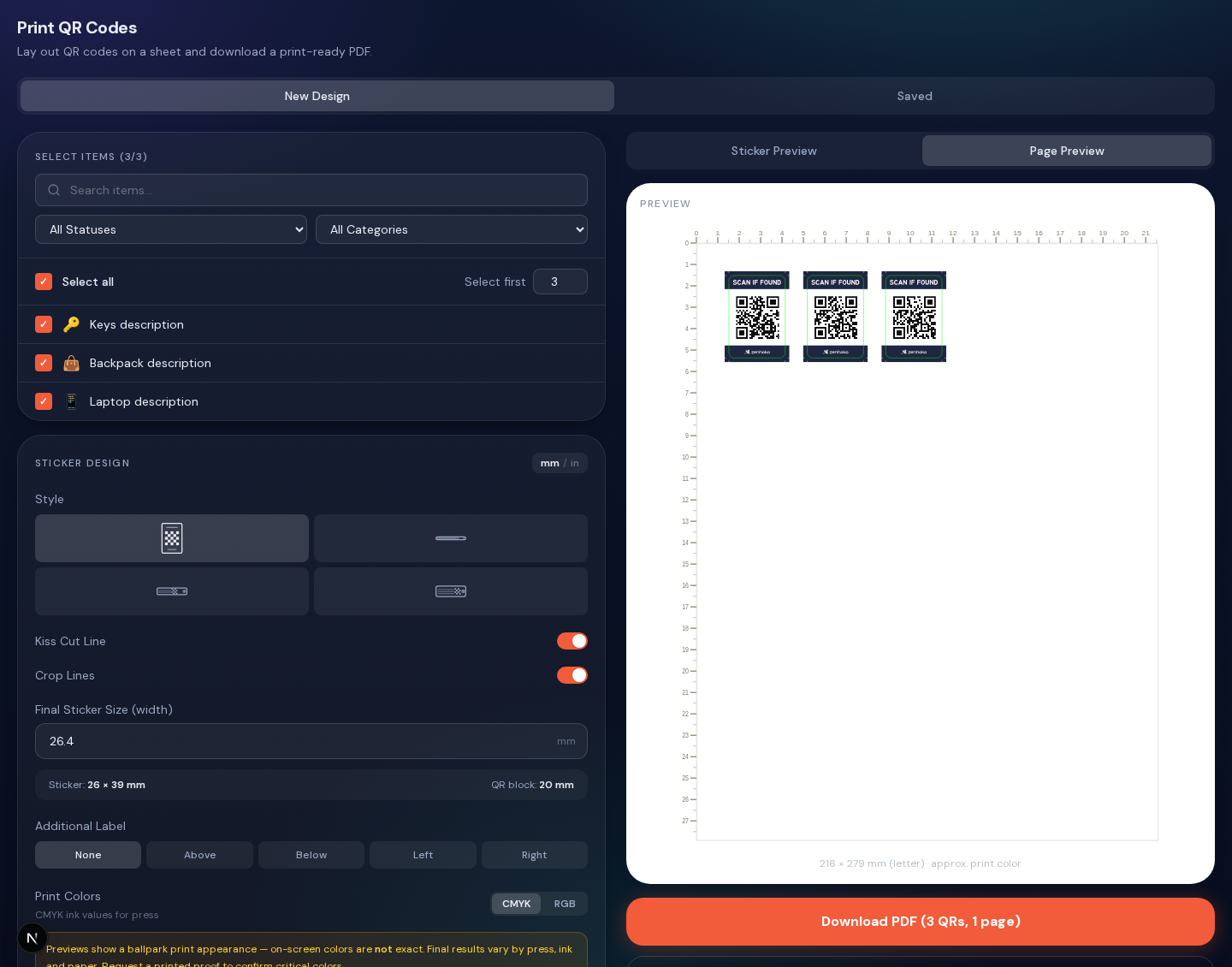Download PDF with 3 QRs

tap(921, 922)
